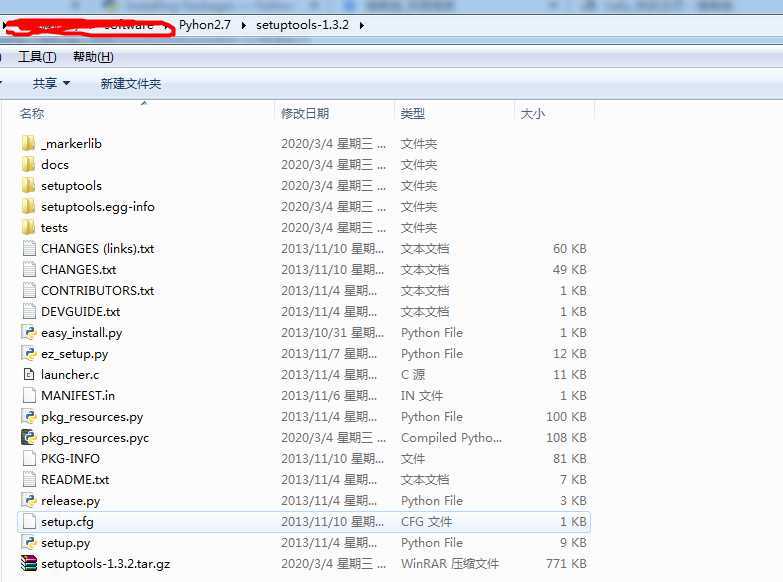Open the _markerlib folder icon
Image resolution: width=783 pixels, height=582 pixels.
point(28,144)
